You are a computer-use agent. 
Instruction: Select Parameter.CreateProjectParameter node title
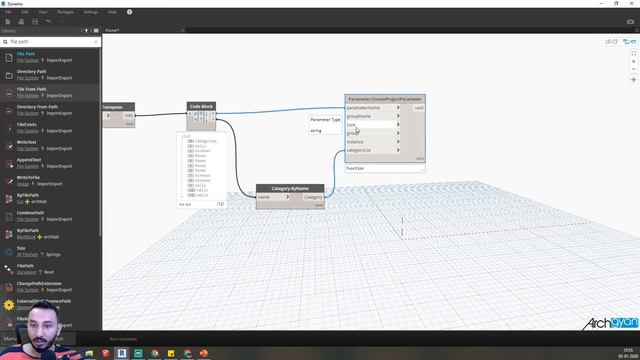click(385, 99)
